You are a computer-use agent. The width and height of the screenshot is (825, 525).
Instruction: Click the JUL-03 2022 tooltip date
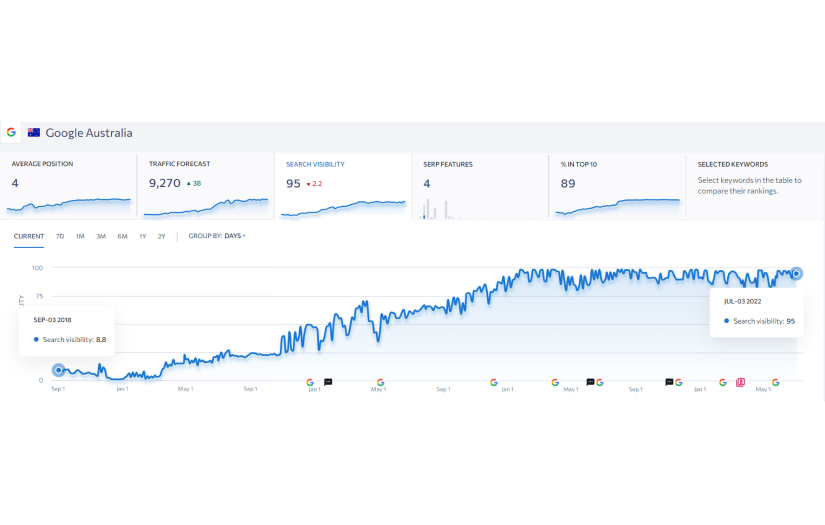(x=742, y=301)
